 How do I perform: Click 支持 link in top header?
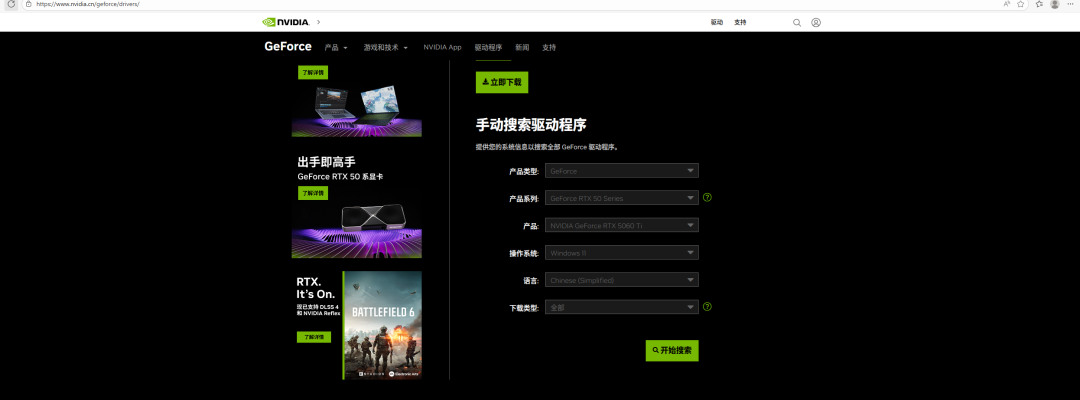740,23
